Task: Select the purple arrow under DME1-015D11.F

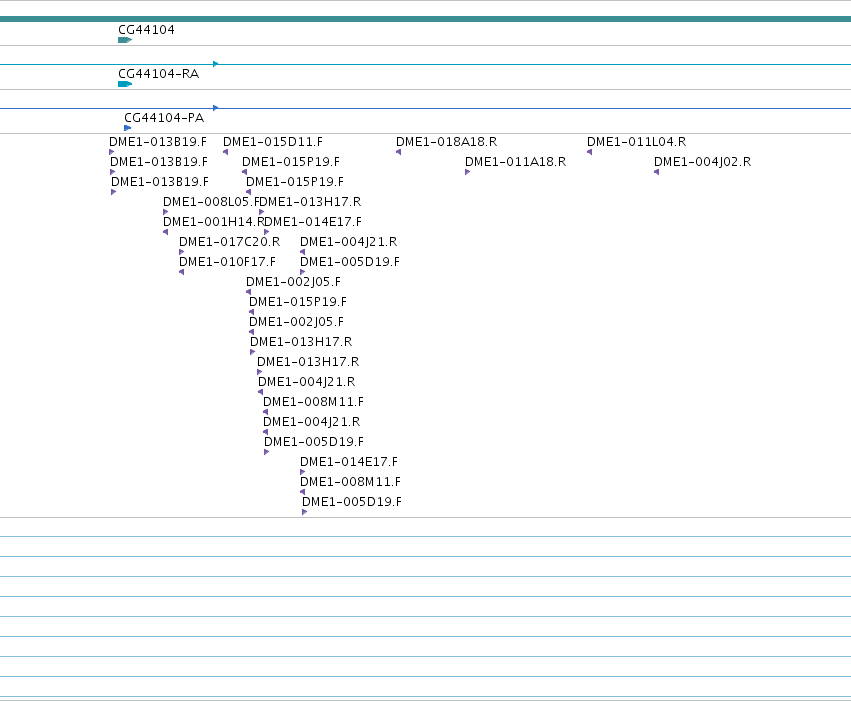Action: click(x=225, y=152)
